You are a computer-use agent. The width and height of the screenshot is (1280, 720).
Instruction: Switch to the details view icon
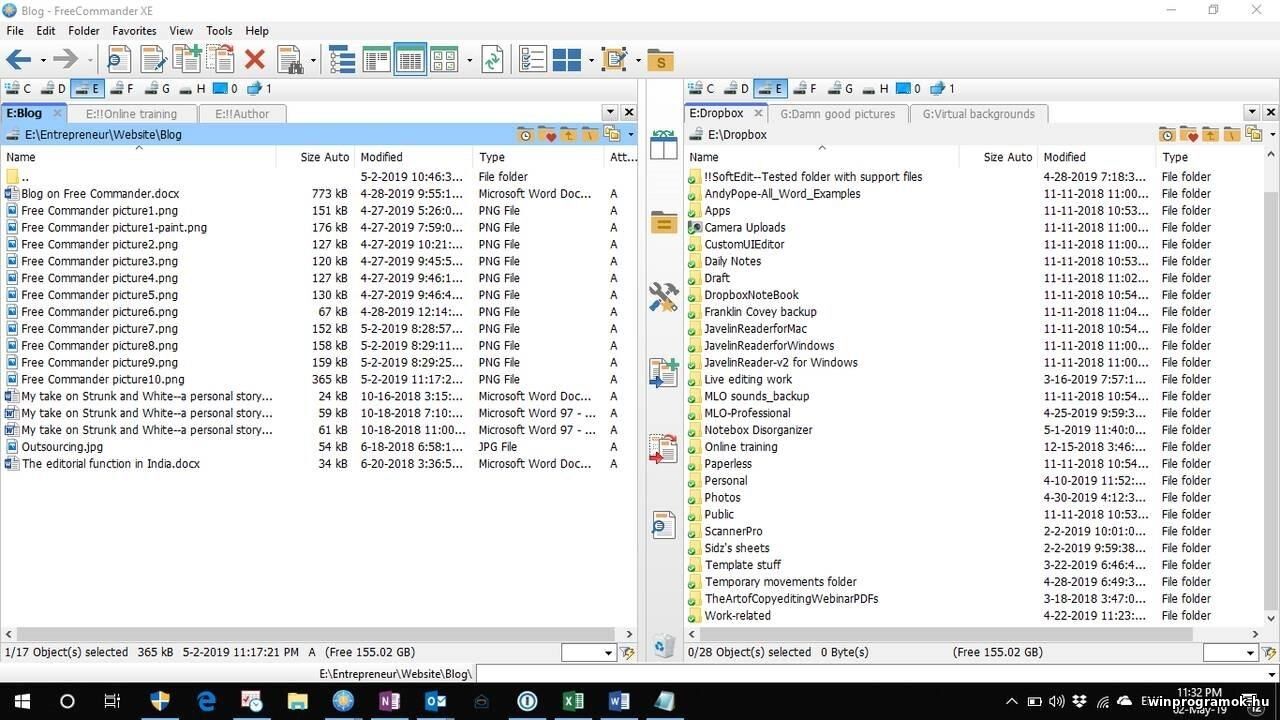(x=410, y=60)
